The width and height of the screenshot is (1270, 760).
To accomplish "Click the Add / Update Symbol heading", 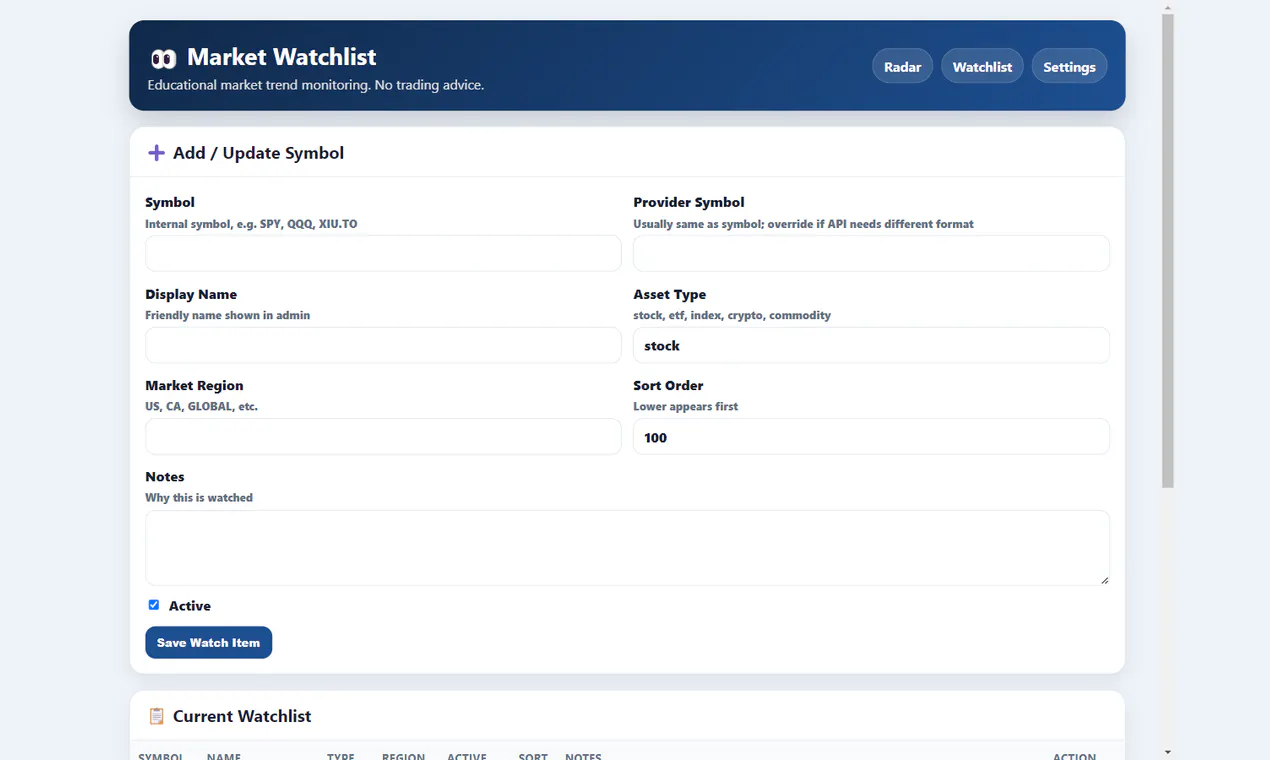I will click(x=258, y=153).
